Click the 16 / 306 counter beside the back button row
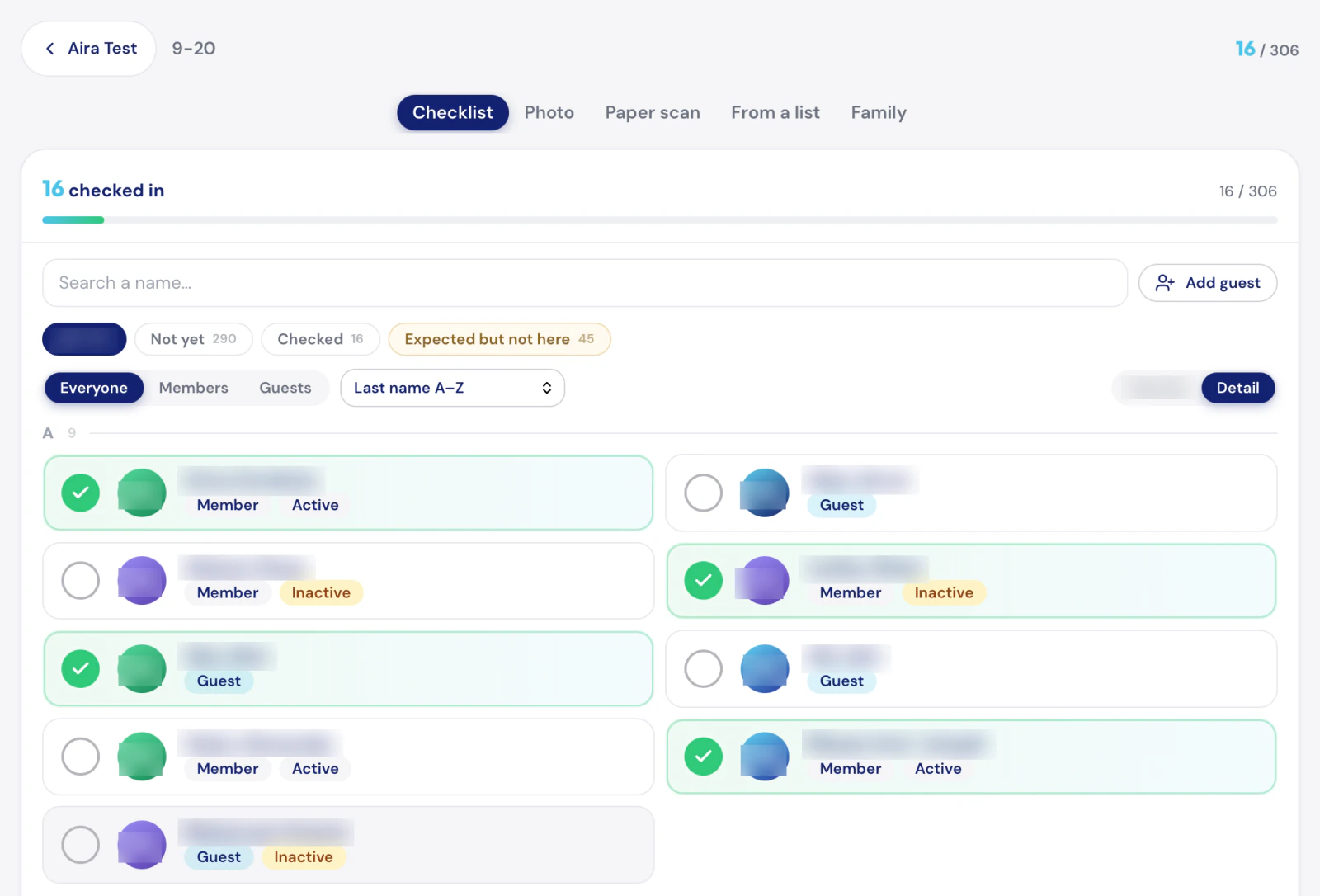 click(1267, 50)
